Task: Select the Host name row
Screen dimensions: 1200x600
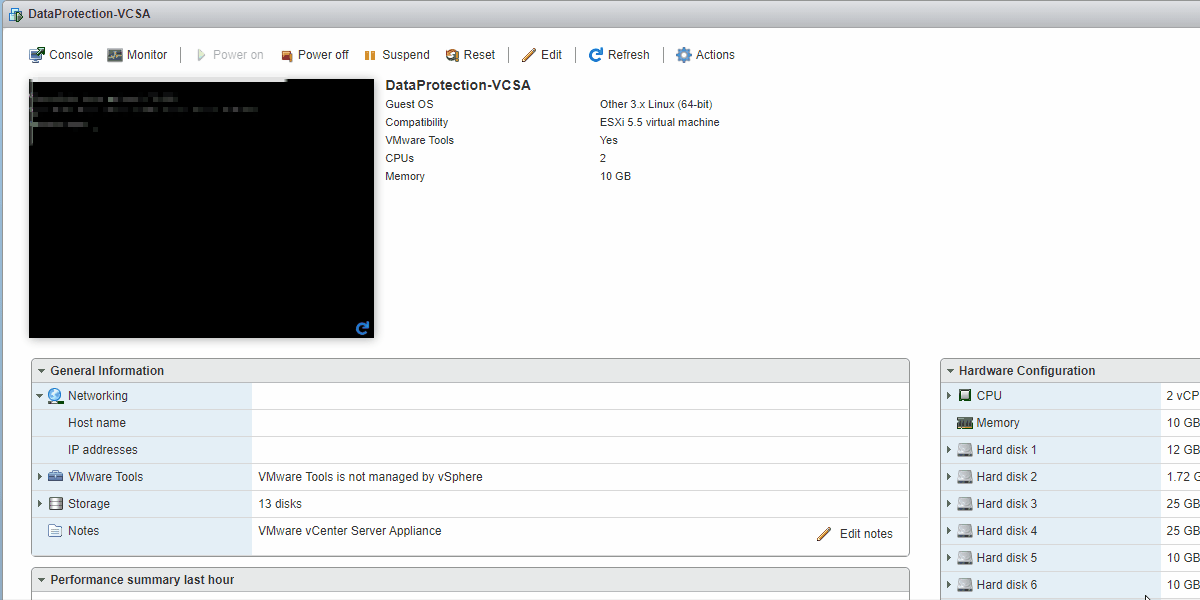Action: click(x=470, y=423)
